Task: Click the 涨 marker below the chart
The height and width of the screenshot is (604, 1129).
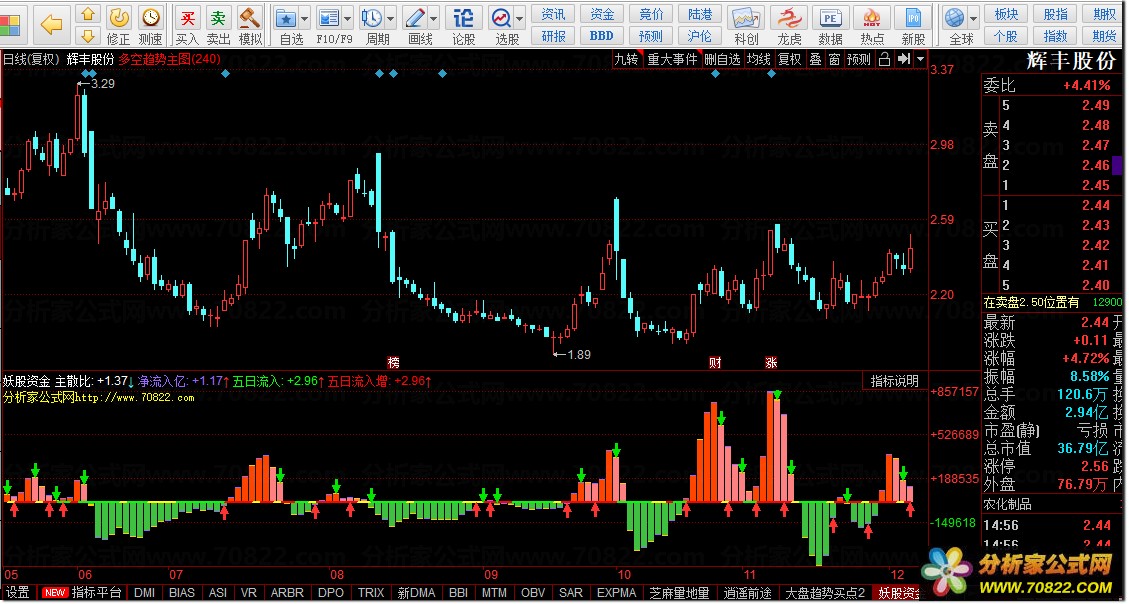Action: 771,362
